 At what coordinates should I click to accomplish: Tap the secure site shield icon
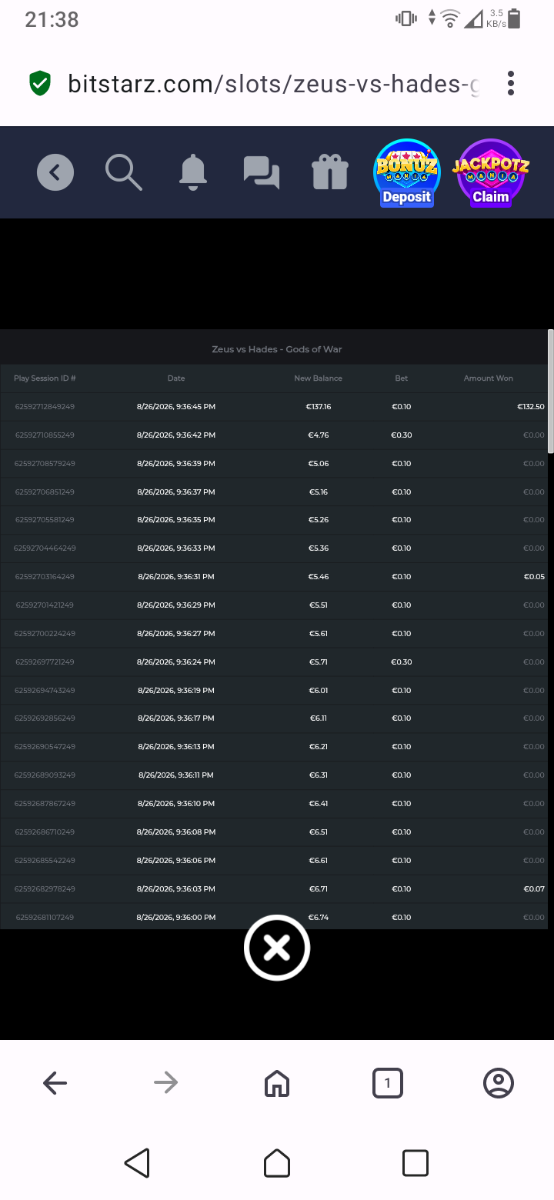[40, 83]
